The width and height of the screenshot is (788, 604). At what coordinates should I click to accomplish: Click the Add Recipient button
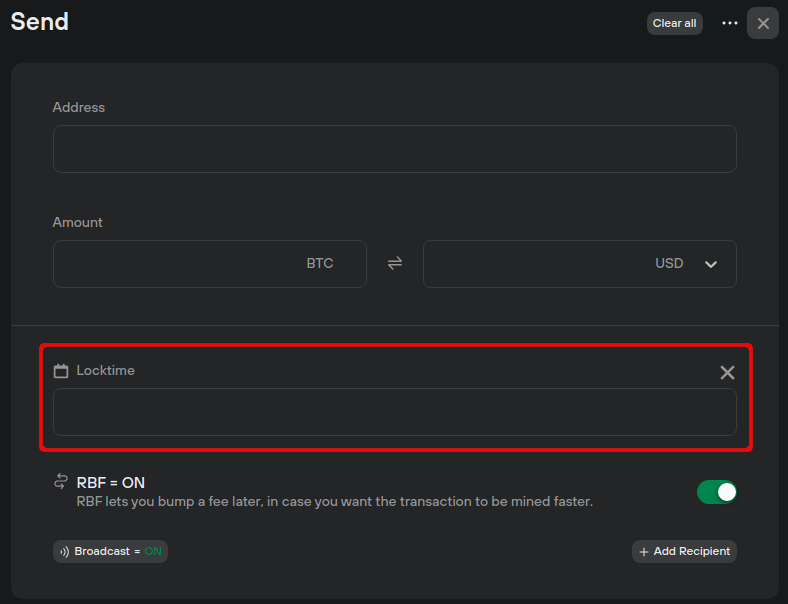pyautogui.click(x=684, y=551)
